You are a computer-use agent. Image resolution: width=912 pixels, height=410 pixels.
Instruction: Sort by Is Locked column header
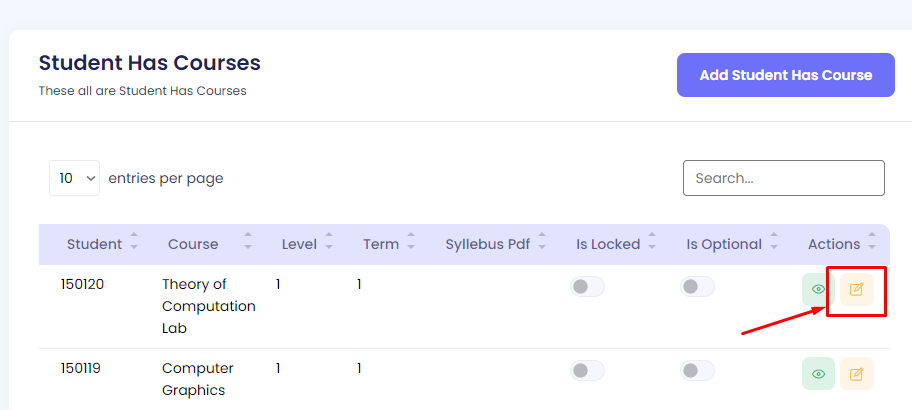tap(608, 244)
